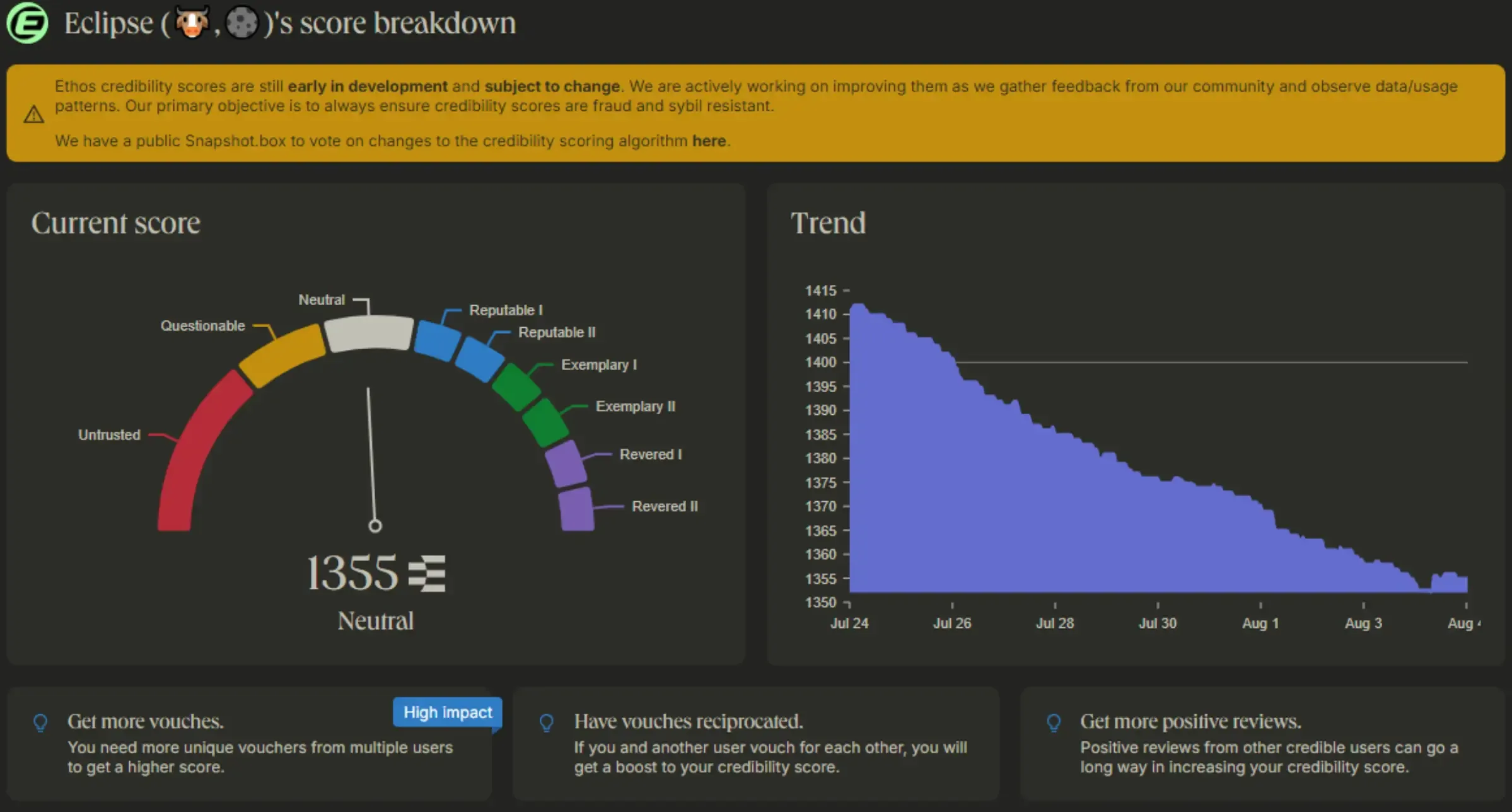Screen dimensions: 1512x812
Task: Click the gauge needle pivot circle
Action: point(375,526)
